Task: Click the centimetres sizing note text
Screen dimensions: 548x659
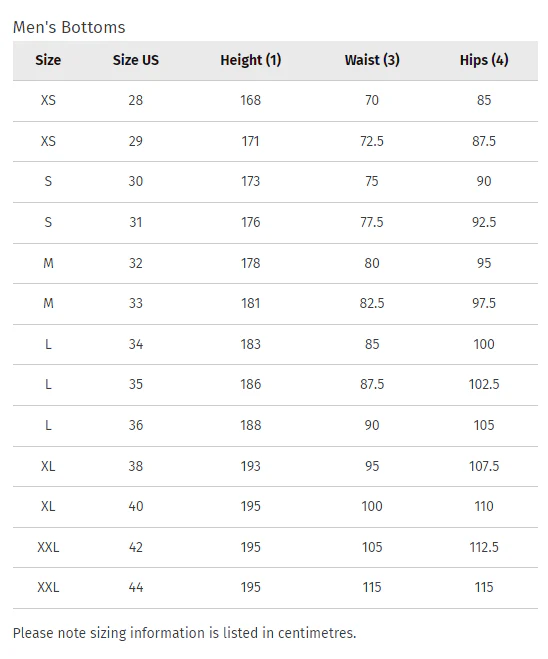Action: pyautogui.click(x=184, y=633)
